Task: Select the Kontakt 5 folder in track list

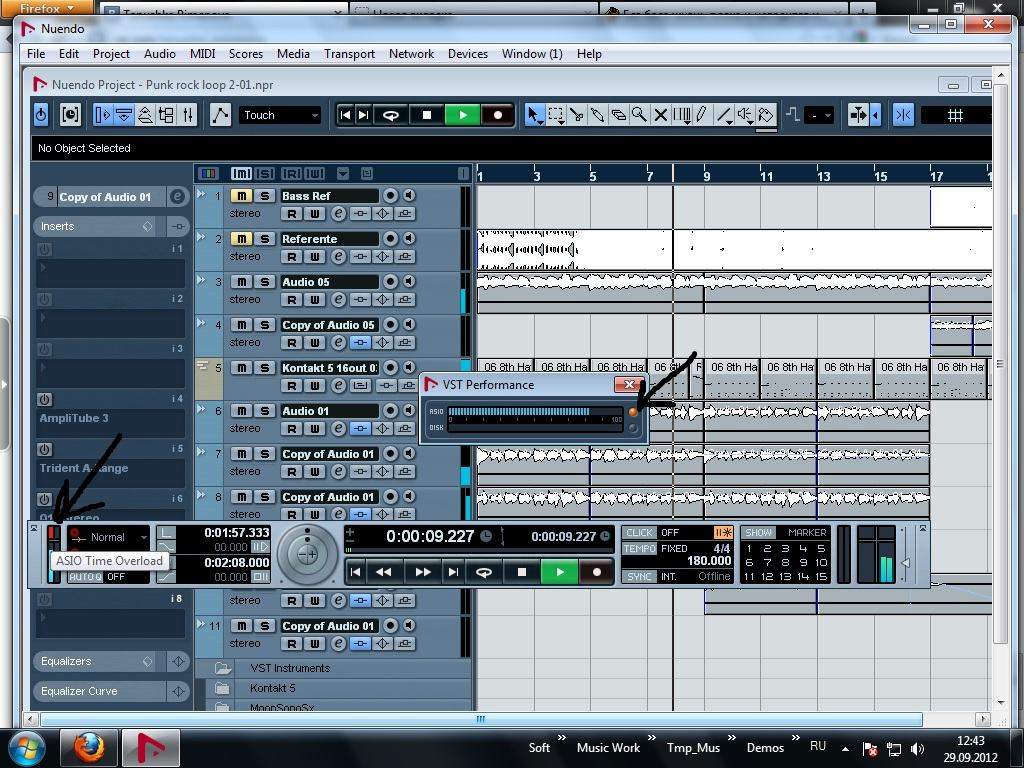Action: point(273,688)
